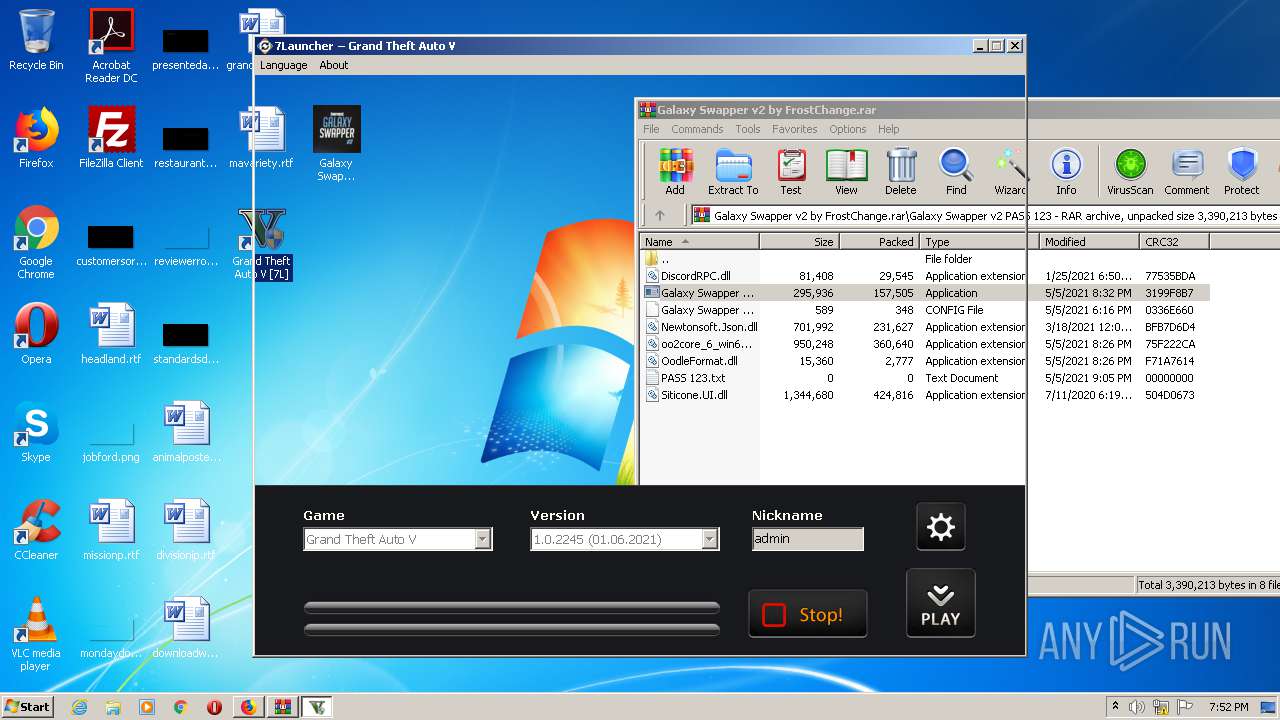Select missionp.rtf desktop file

pos(111,530)
